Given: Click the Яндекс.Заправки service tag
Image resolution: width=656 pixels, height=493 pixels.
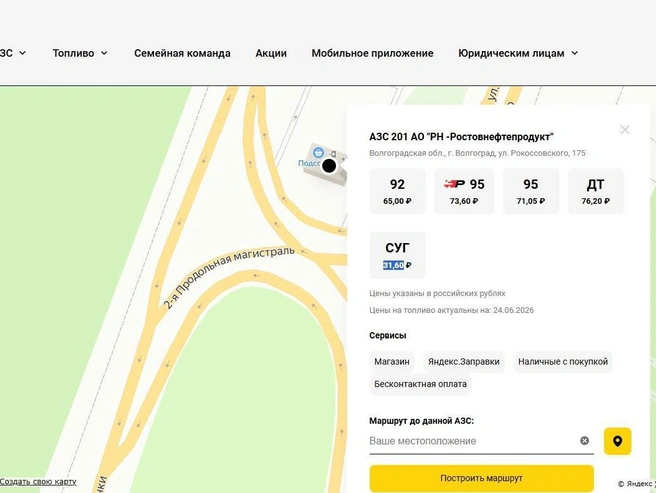Looking at the screenshot, I should pyautogui.click(x=464, y=362).
